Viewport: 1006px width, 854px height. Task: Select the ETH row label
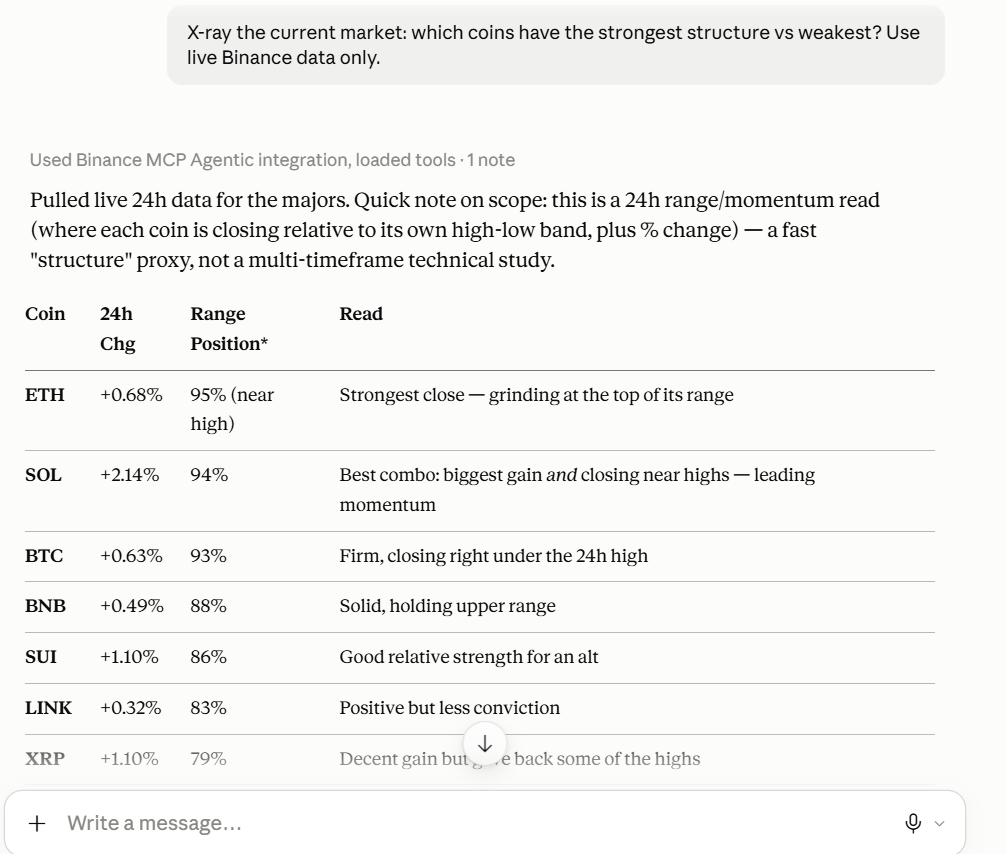[45, 395]
